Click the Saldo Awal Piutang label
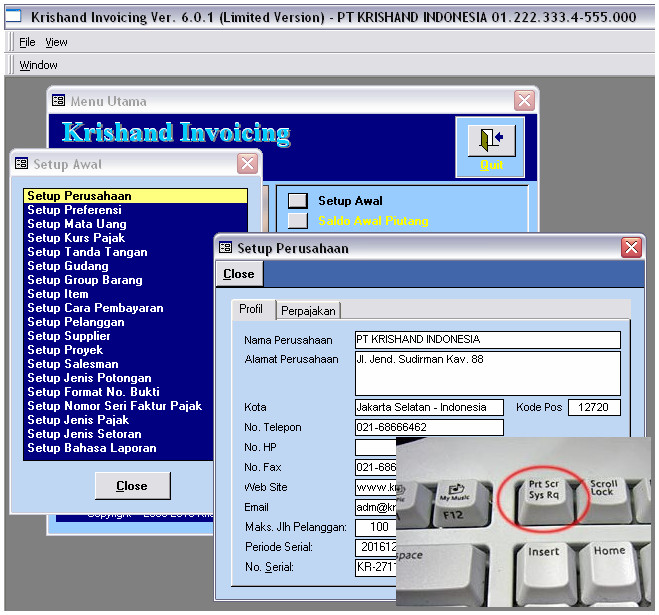This screenshot has height=615, width=659. (x=373, y=221)
